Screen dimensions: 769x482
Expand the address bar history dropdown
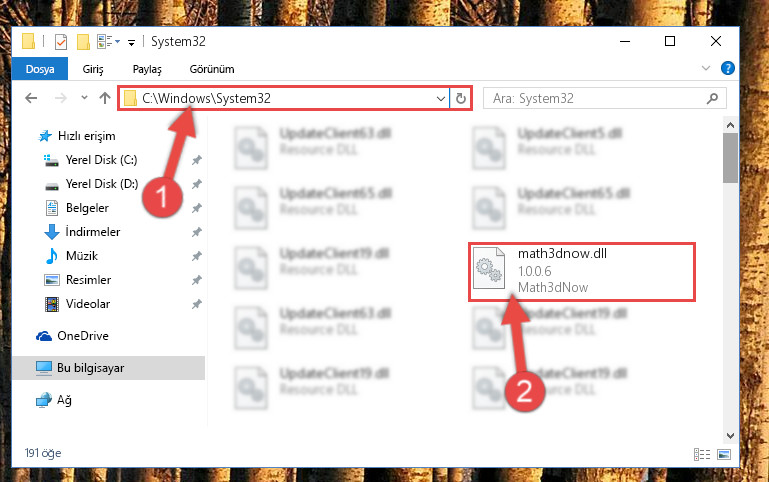coord(440,99)
